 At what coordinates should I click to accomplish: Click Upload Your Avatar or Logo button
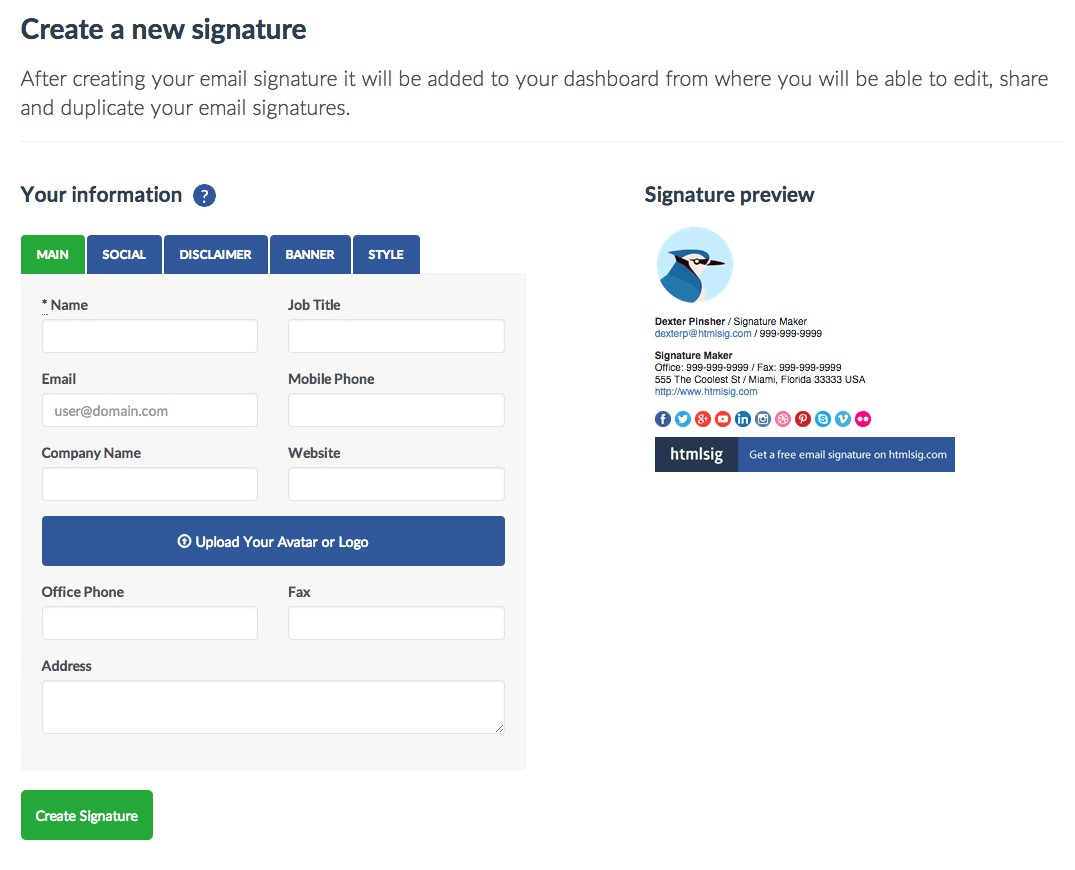click(273, 541)
